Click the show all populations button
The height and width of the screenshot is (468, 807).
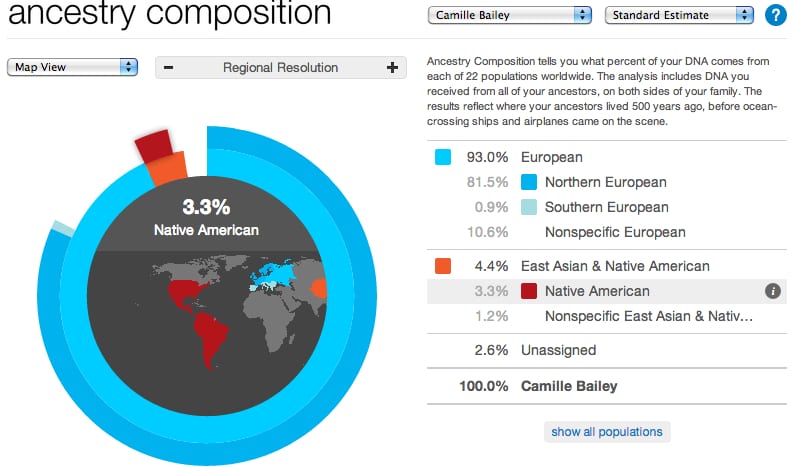(x=607, y=432)
